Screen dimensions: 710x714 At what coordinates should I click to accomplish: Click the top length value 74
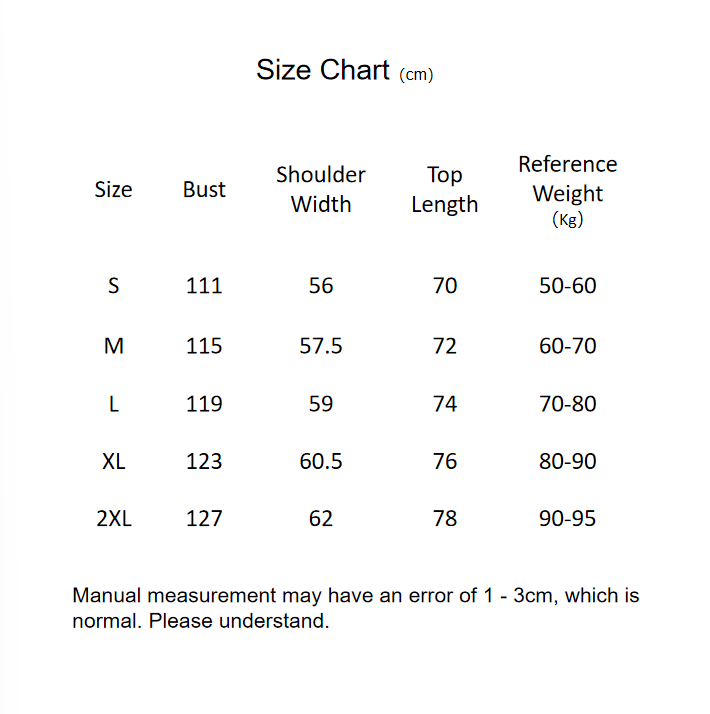pos(445,404)
